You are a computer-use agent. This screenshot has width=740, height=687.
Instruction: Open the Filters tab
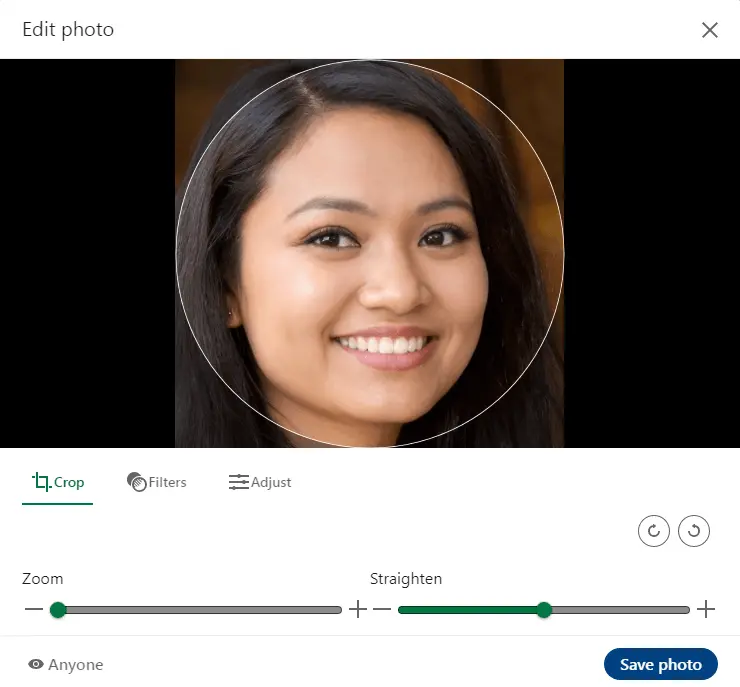(x=157, y=482)
